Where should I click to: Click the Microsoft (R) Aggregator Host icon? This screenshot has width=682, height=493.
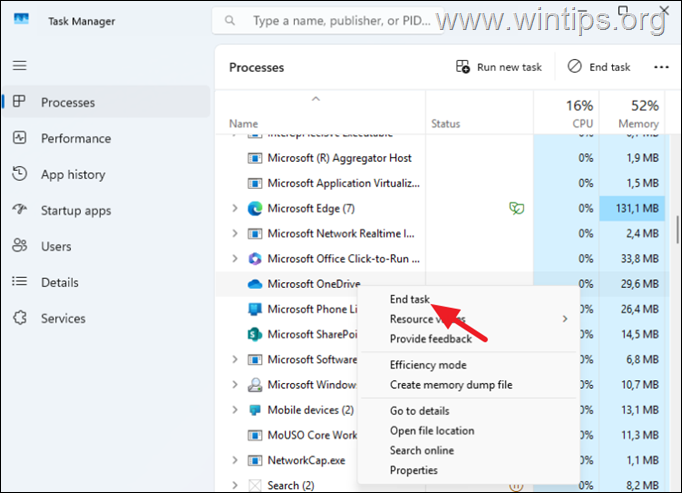pos(254,158)
